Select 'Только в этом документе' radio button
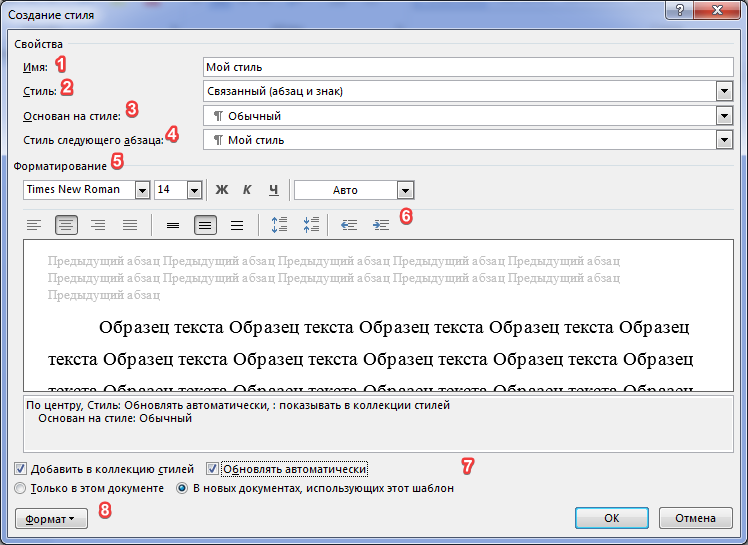 click(21, 489)
